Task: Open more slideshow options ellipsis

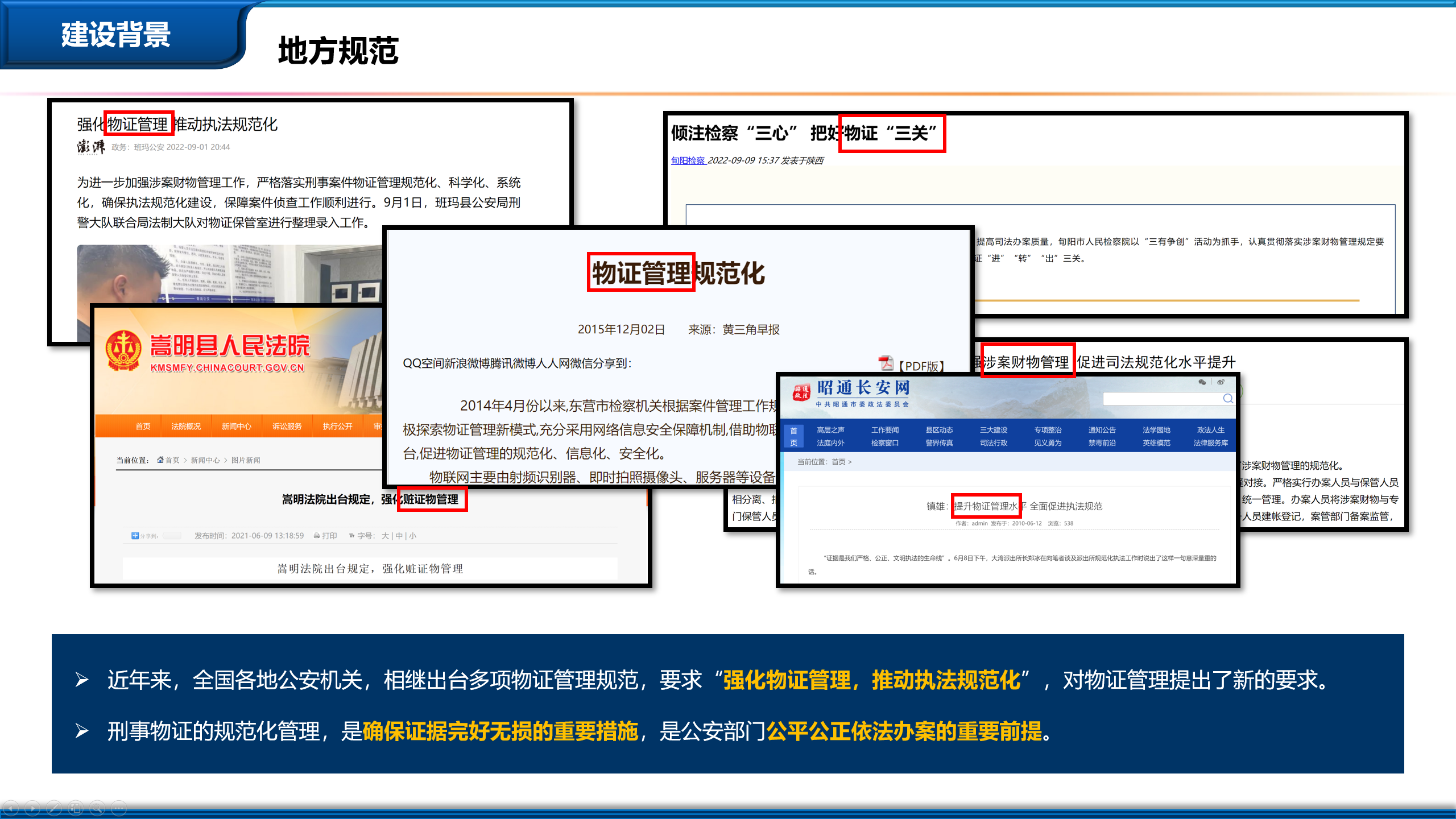Action: tap(119, 808)
